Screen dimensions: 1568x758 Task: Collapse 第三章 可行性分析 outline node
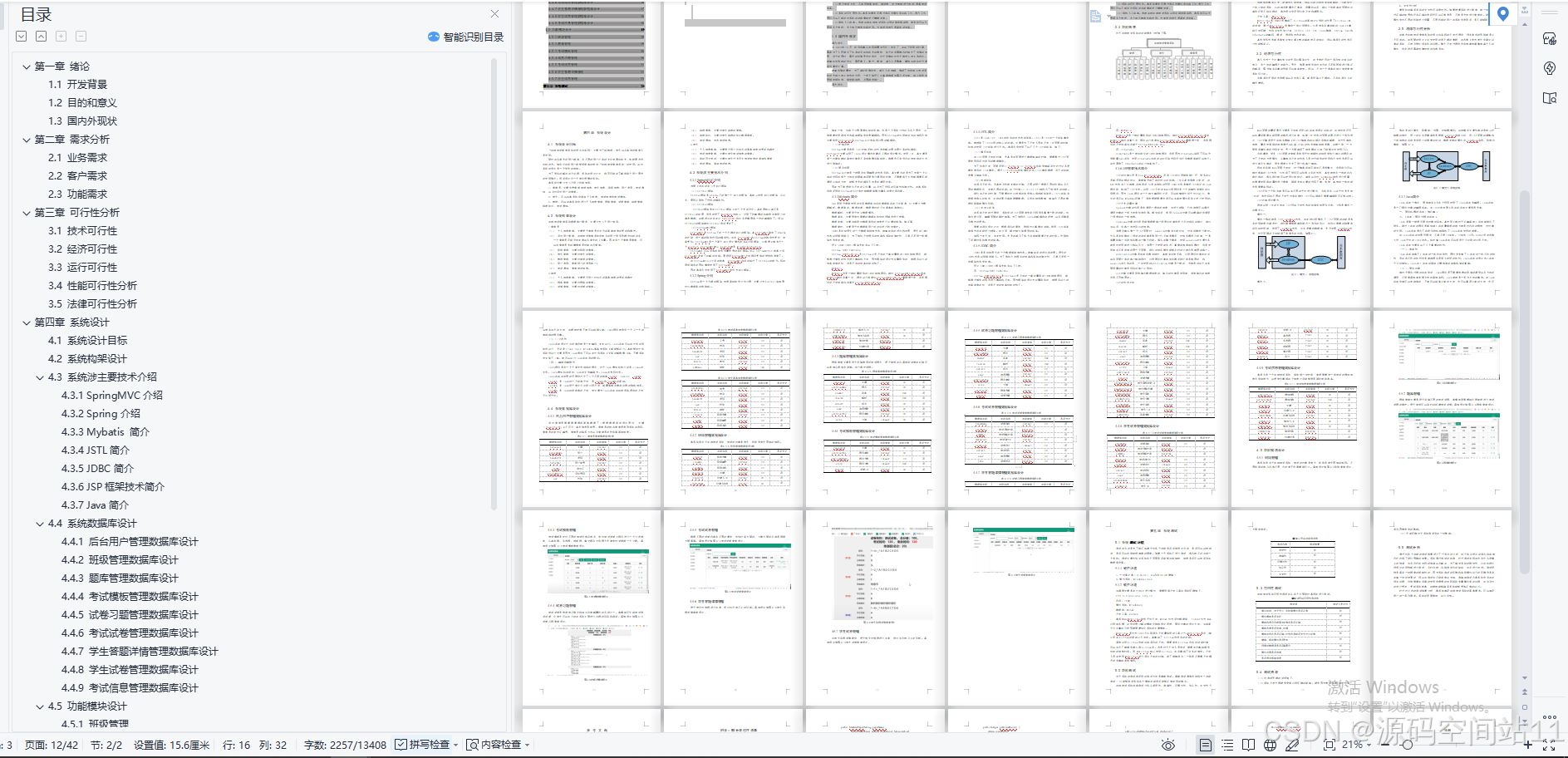(x=27, y=213)
